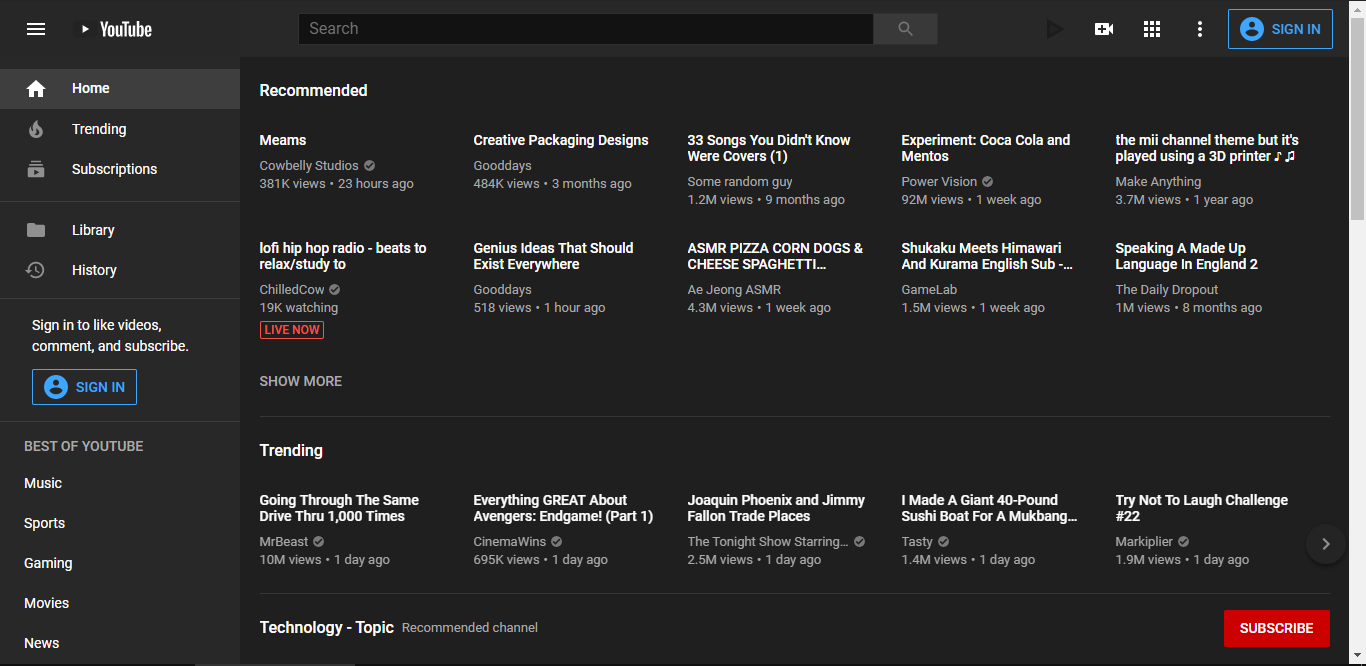Click verified badge next to The Tonight Show

point(859,541)
